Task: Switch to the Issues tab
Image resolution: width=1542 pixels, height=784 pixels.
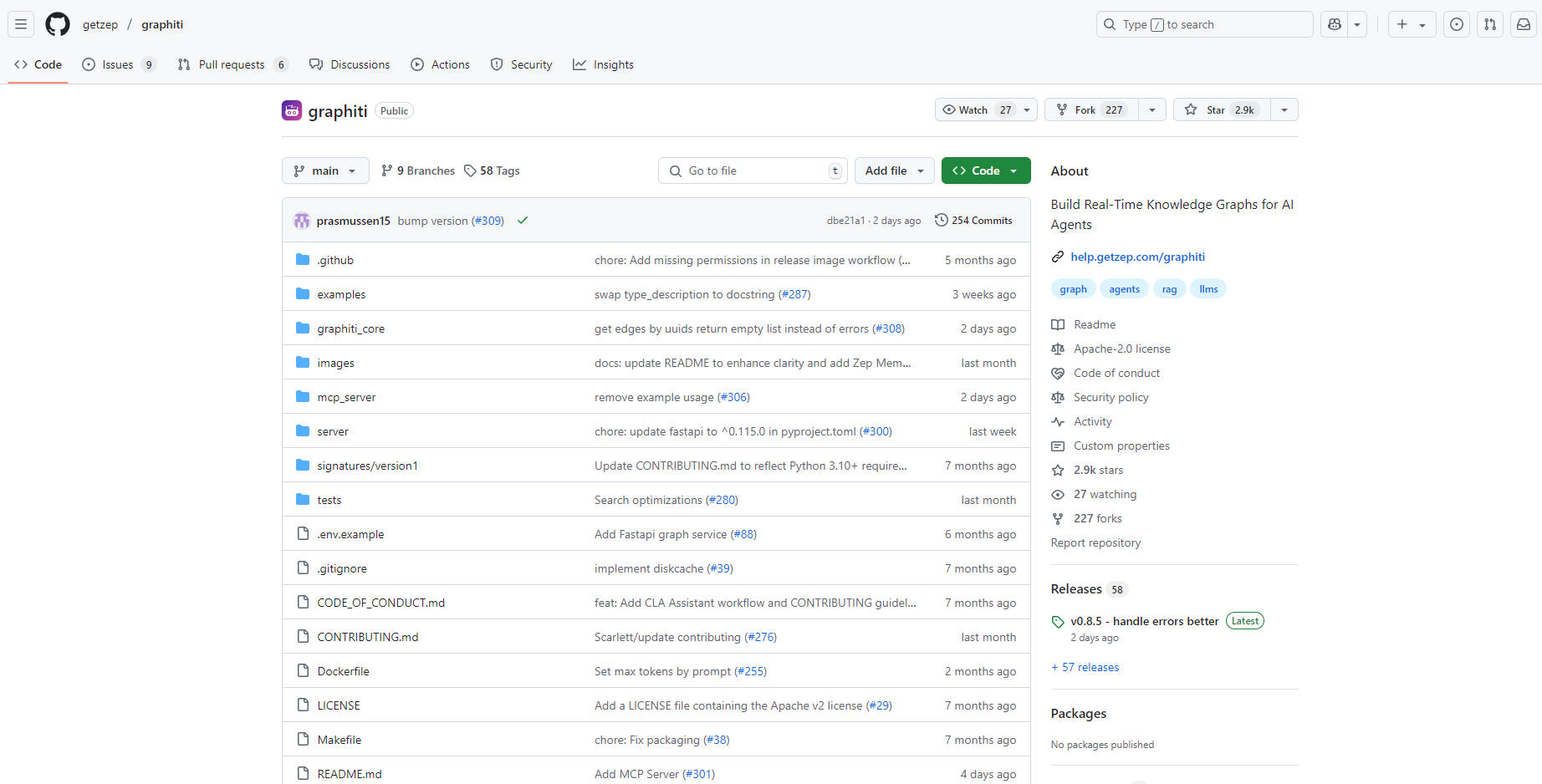Action: point(119,64)
